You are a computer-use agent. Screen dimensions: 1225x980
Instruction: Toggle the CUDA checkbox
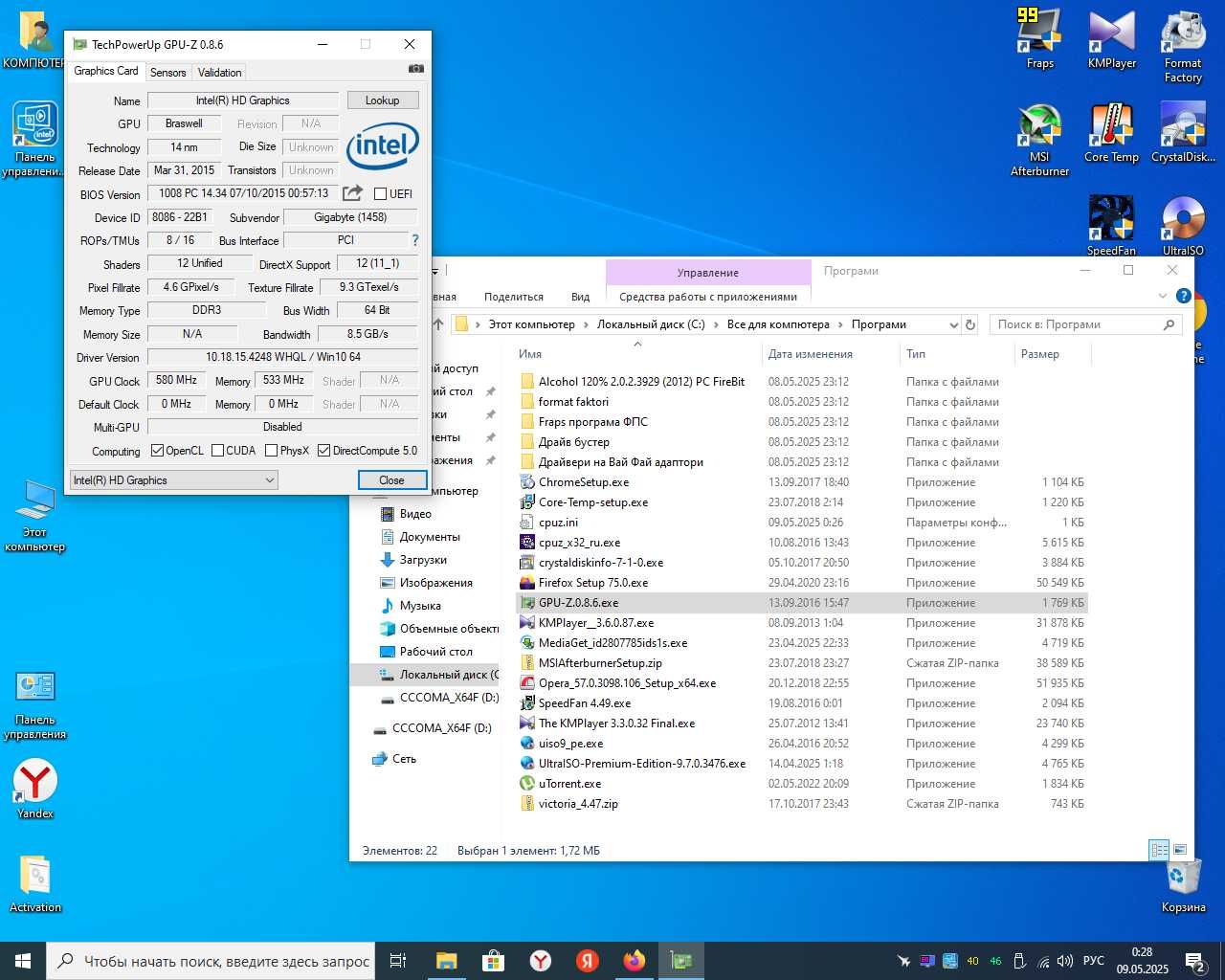(x=217, y=451)
